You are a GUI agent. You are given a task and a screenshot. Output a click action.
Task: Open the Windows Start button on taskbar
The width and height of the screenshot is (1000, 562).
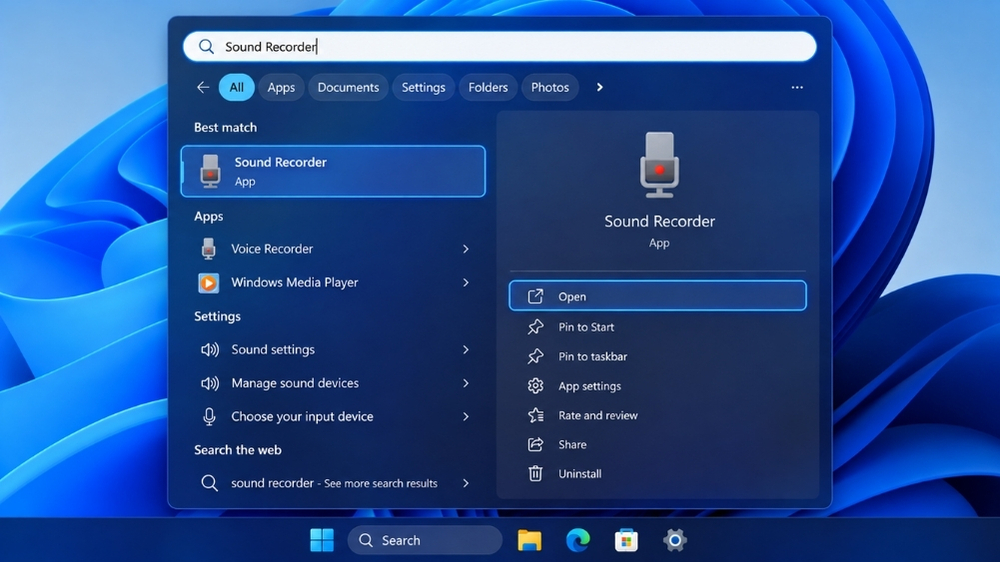click(322, 540)
